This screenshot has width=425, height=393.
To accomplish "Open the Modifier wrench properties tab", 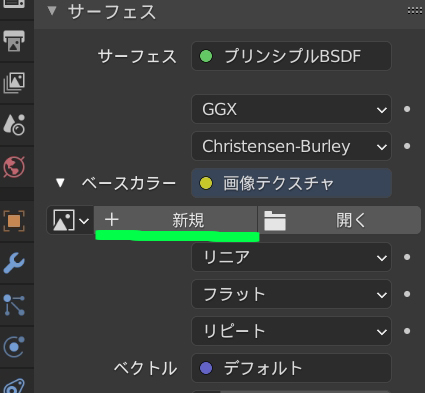I will coord(14,263).
